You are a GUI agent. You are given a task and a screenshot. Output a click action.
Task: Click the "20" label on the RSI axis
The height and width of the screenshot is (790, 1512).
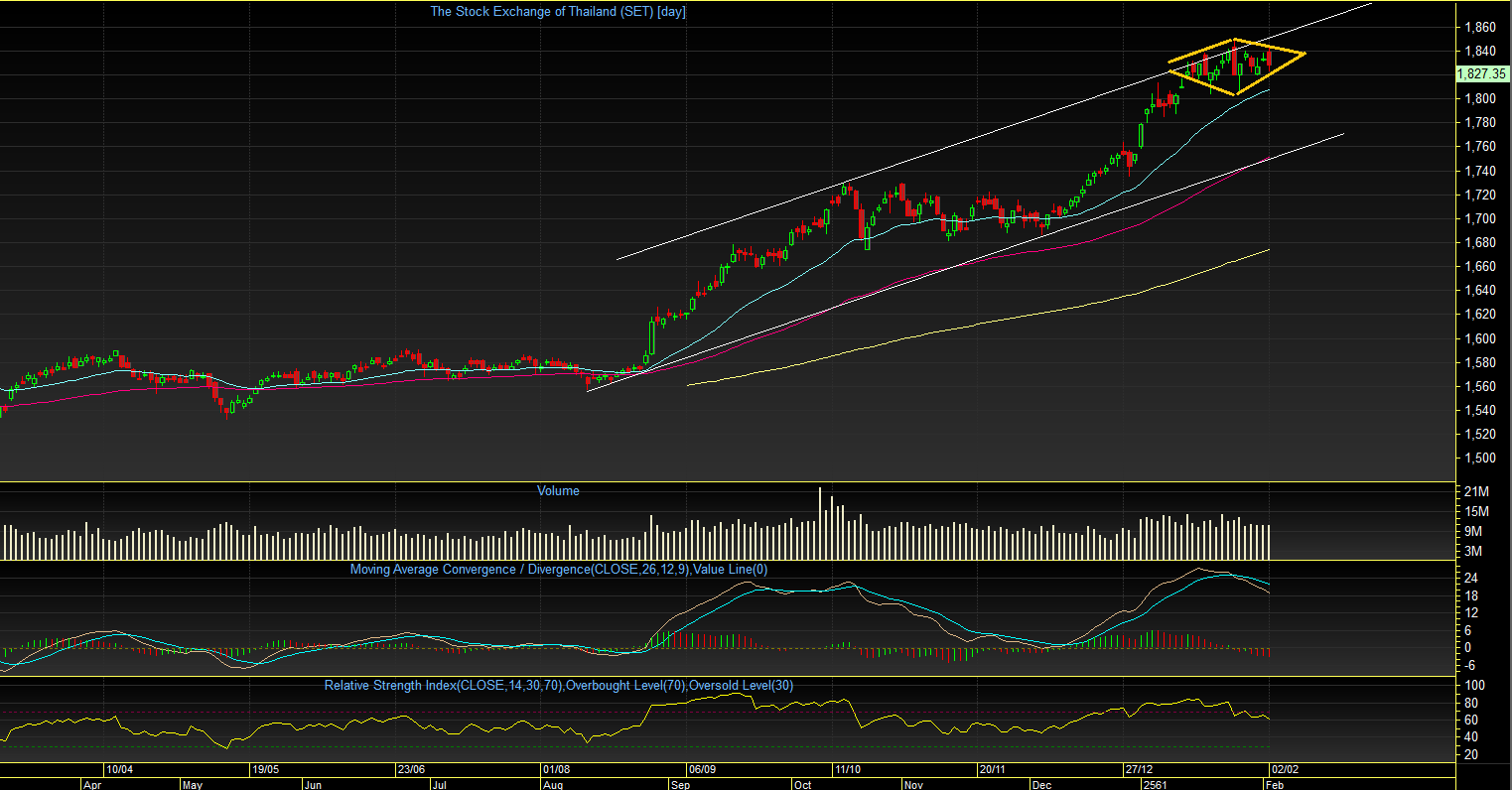click(1471, 754)
